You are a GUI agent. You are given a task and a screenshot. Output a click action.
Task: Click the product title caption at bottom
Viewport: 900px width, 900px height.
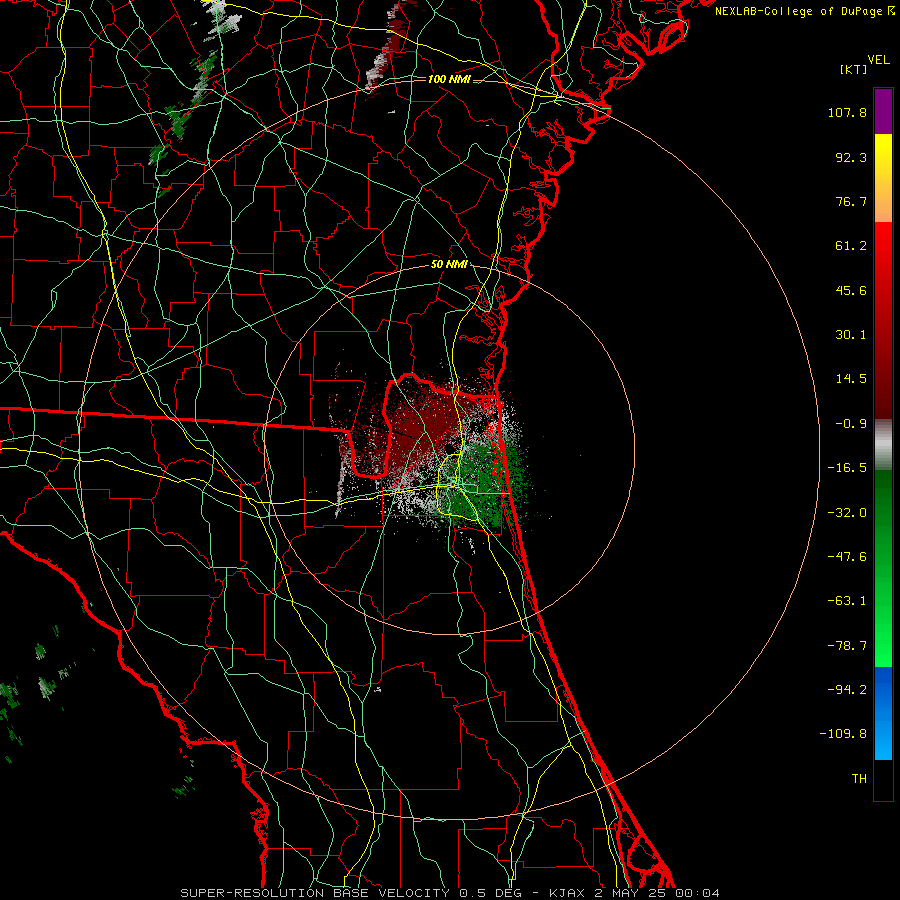449,893
